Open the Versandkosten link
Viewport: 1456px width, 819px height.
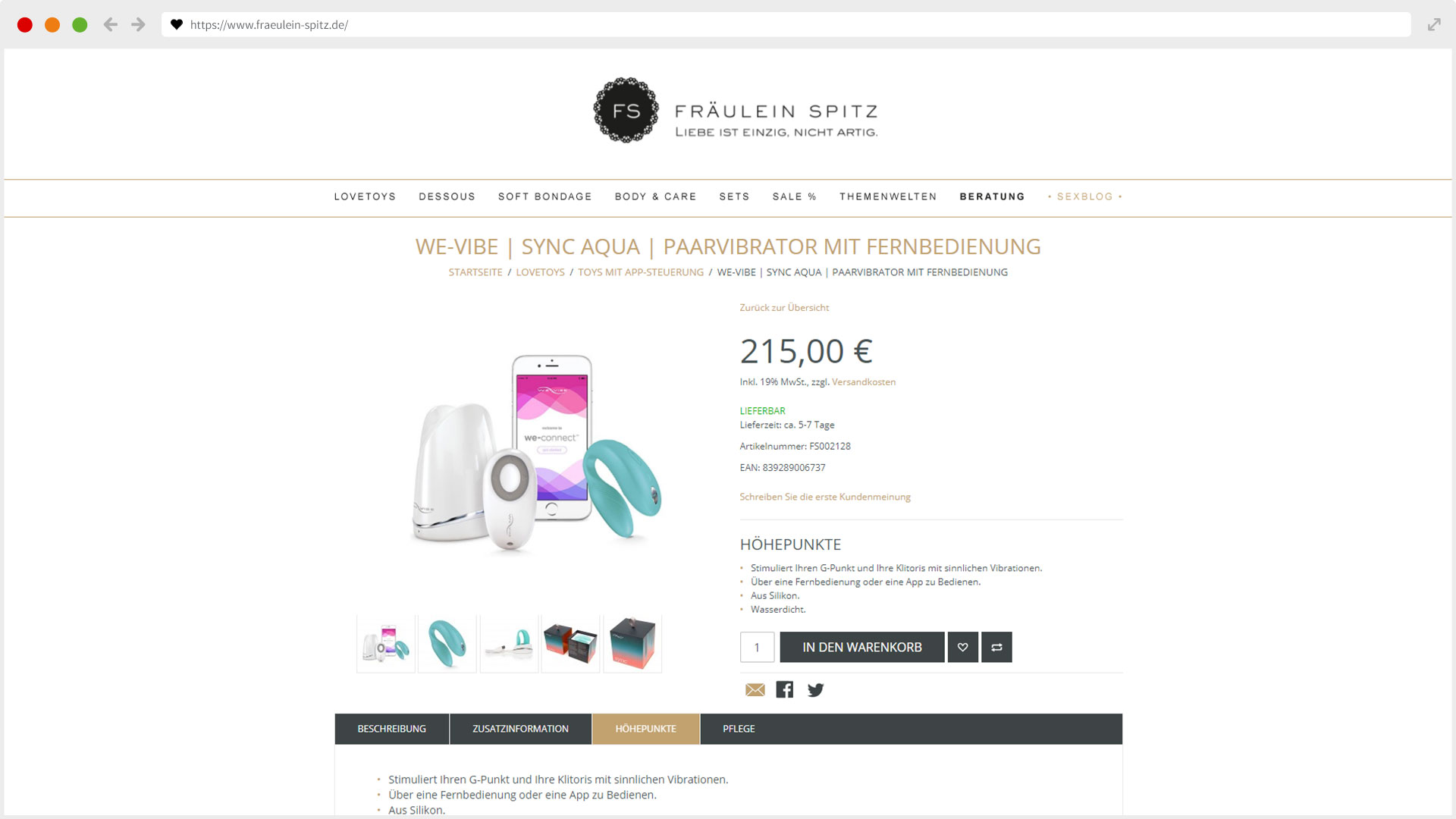[x=864, y=381]
